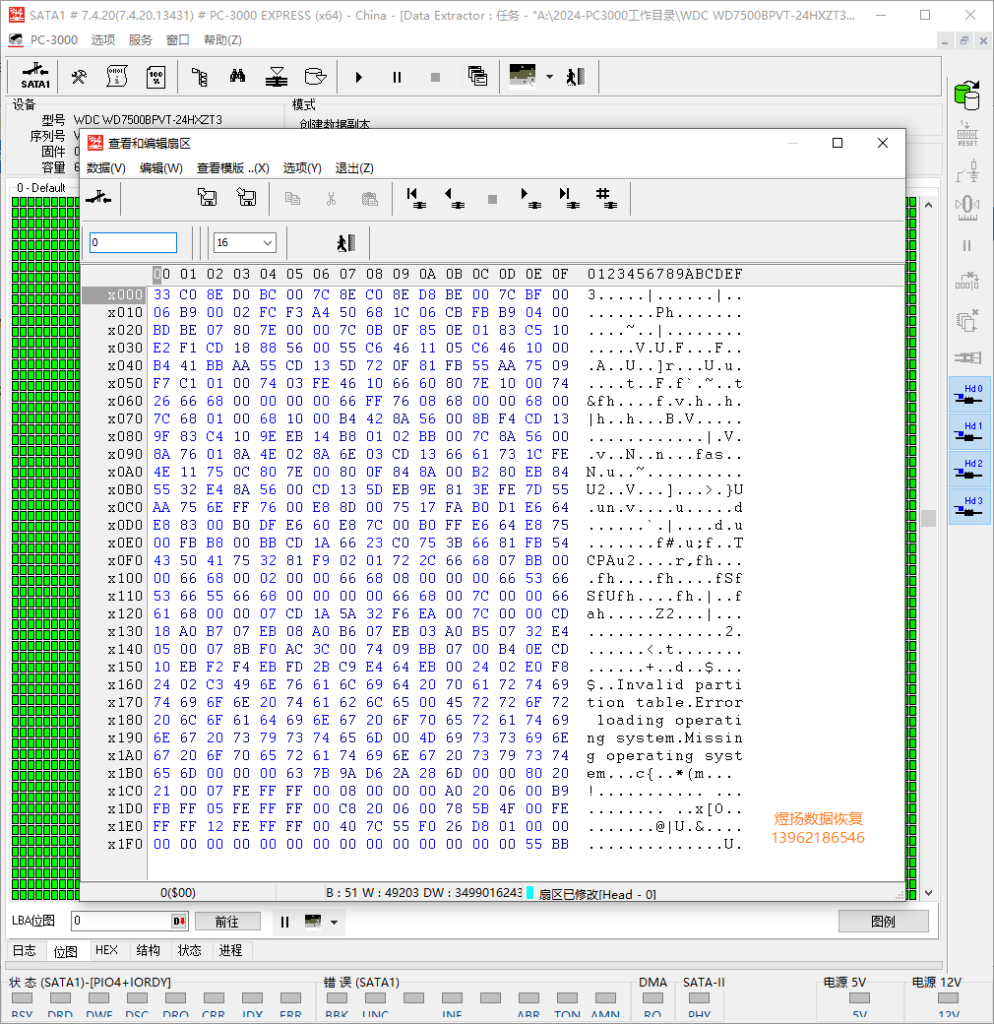This screenshot has width=994, height=1024.
Task: Click the 前往 go button
Action: [227, 921]
